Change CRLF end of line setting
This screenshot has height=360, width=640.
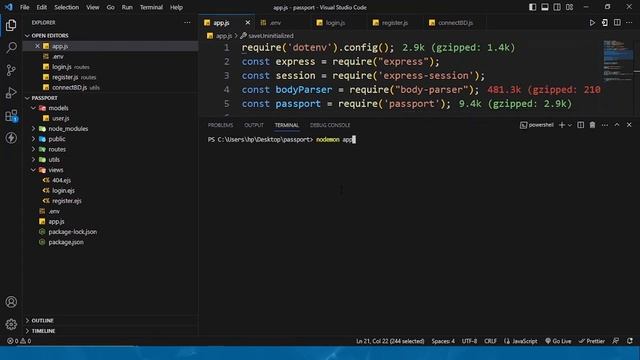490,341
